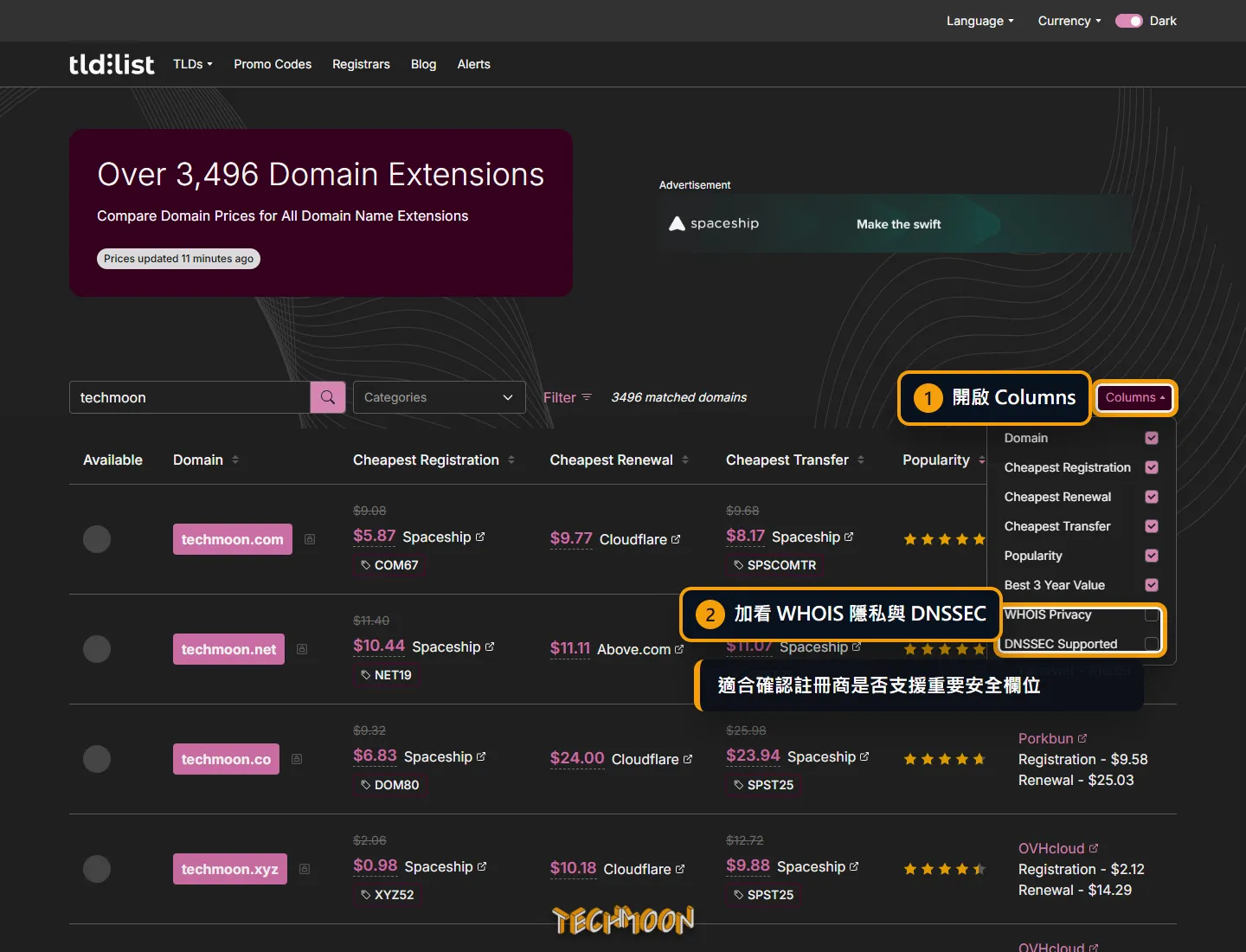Screen dimensions: 1246x952
Task: Sort using Cheapest Registration header arrows
Action: click(x=511, y=460)
